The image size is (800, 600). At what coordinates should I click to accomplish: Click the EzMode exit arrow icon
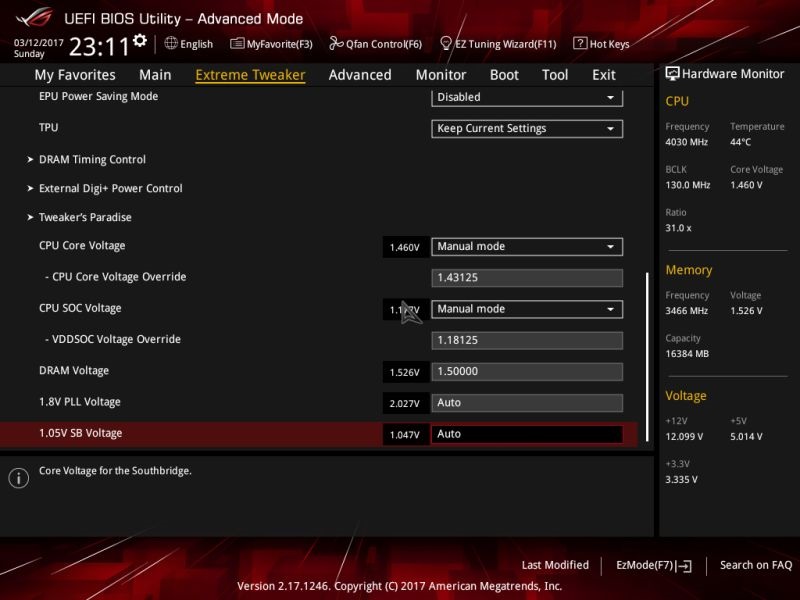click(x=685, y=565)
